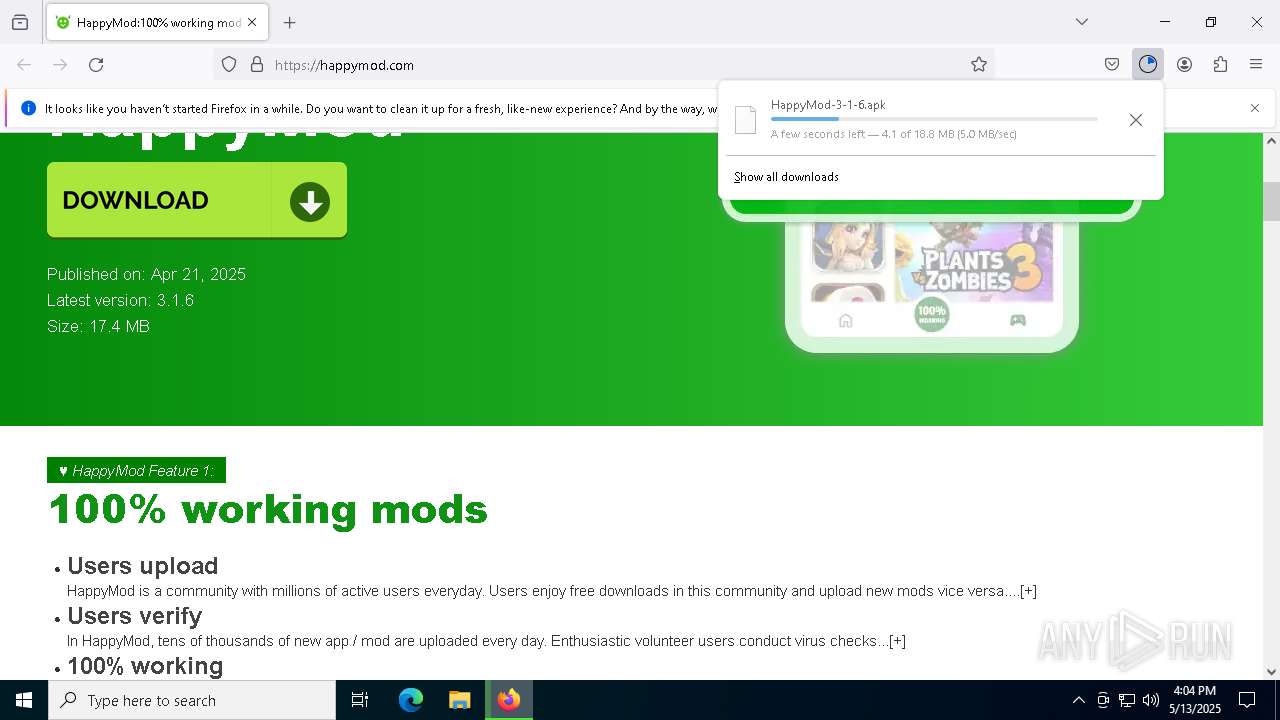Click the green DOWNLOAD button

tap(197, 200)
